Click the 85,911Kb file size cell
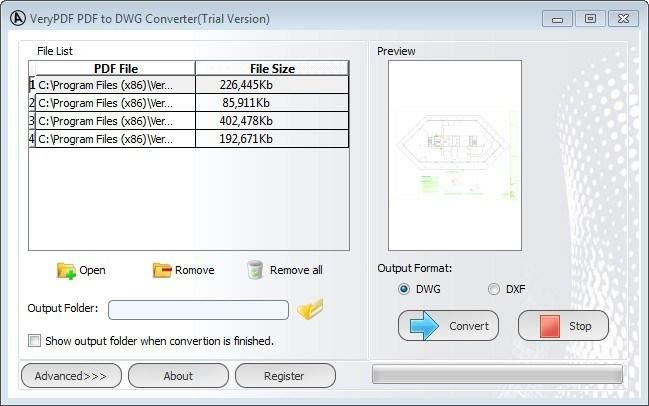Image resolution: width=649 pixels, height=406 pixels. (272, 103)
